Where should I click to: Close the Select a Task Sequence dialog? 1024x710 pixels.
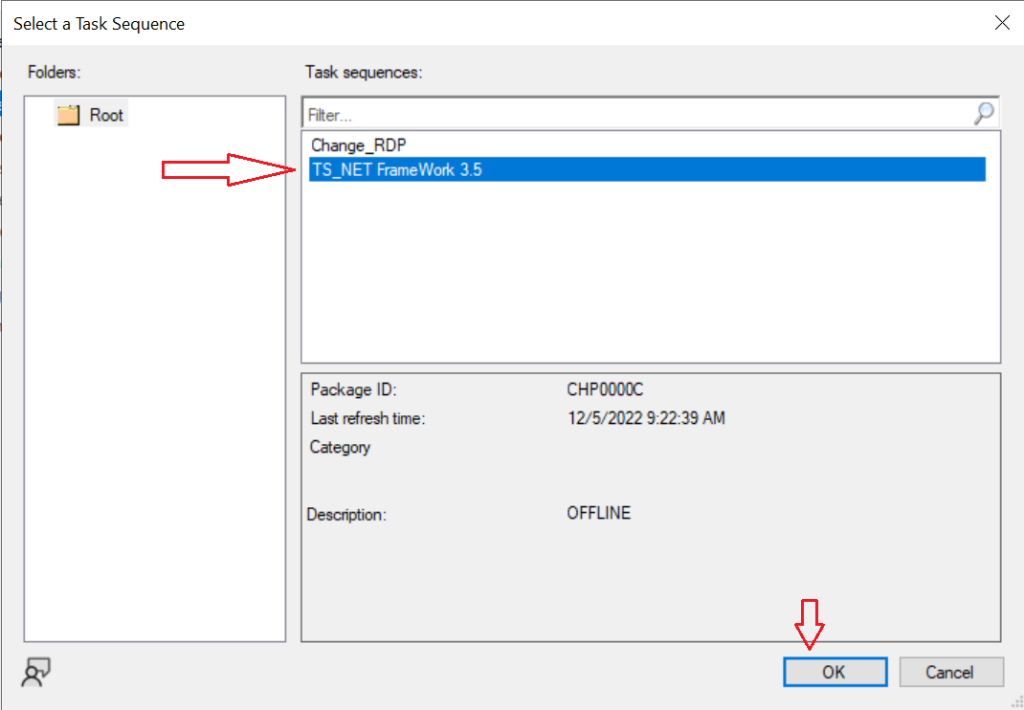[1002, 23]
